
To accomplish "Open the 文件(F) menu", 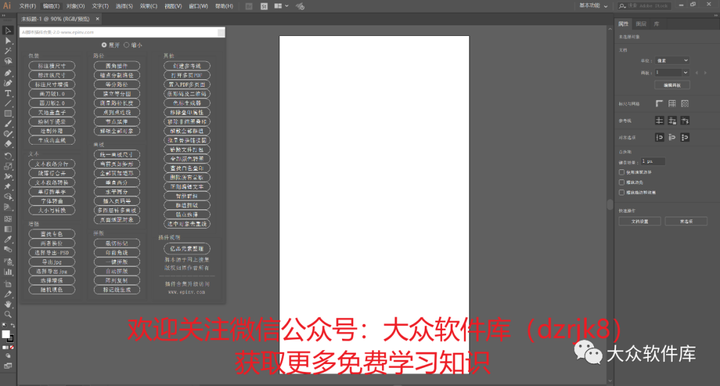I will coord(28,6).
